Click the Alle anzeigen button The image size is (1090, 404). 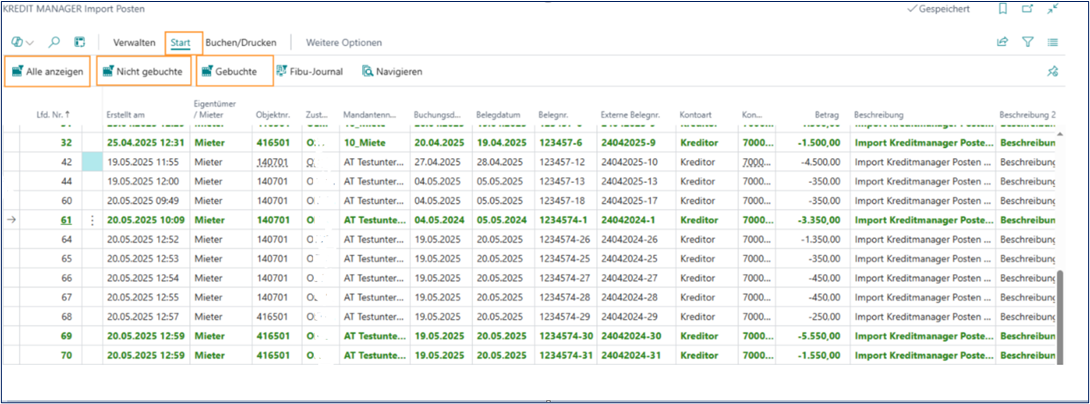pos(47,72)
